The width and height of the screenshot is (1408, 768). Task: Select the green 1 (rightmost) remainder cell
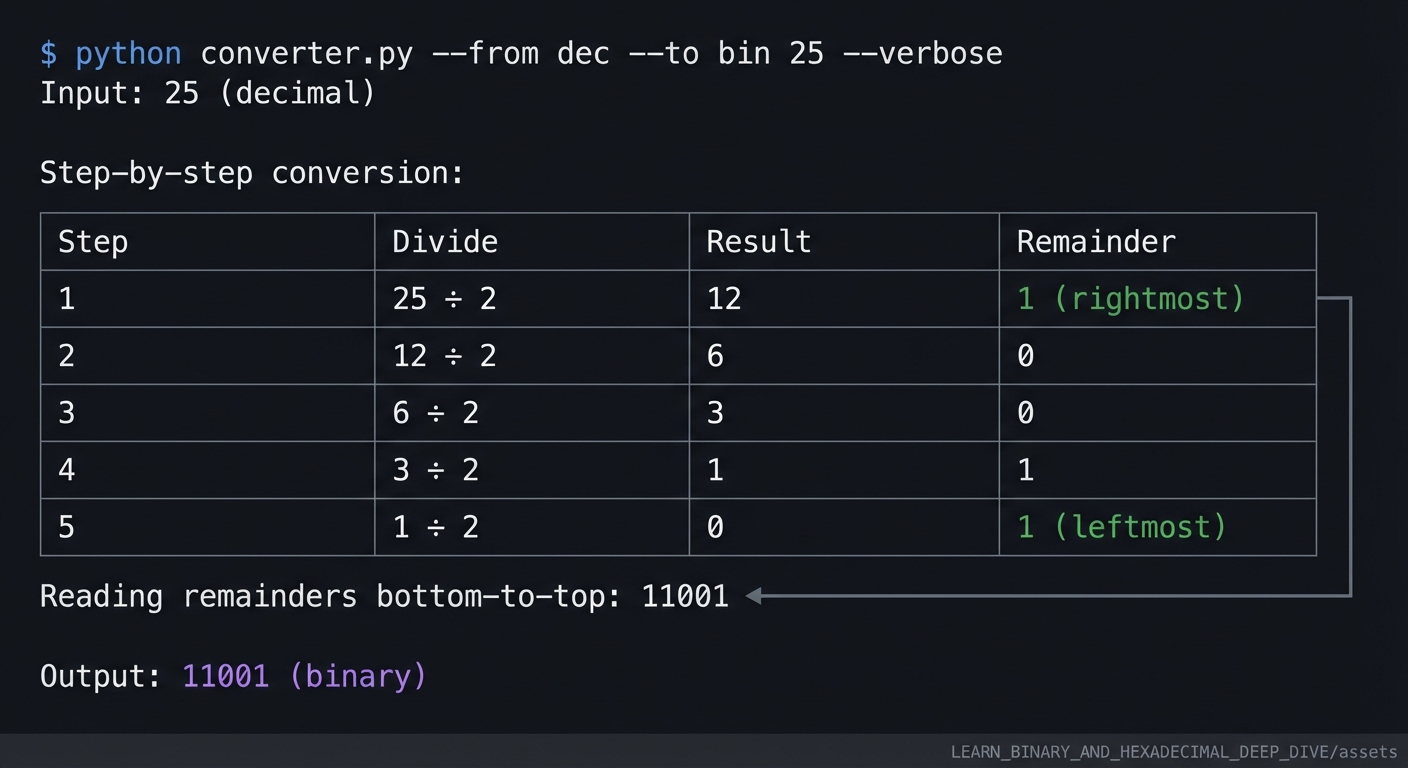click(x=1130, y=299)
